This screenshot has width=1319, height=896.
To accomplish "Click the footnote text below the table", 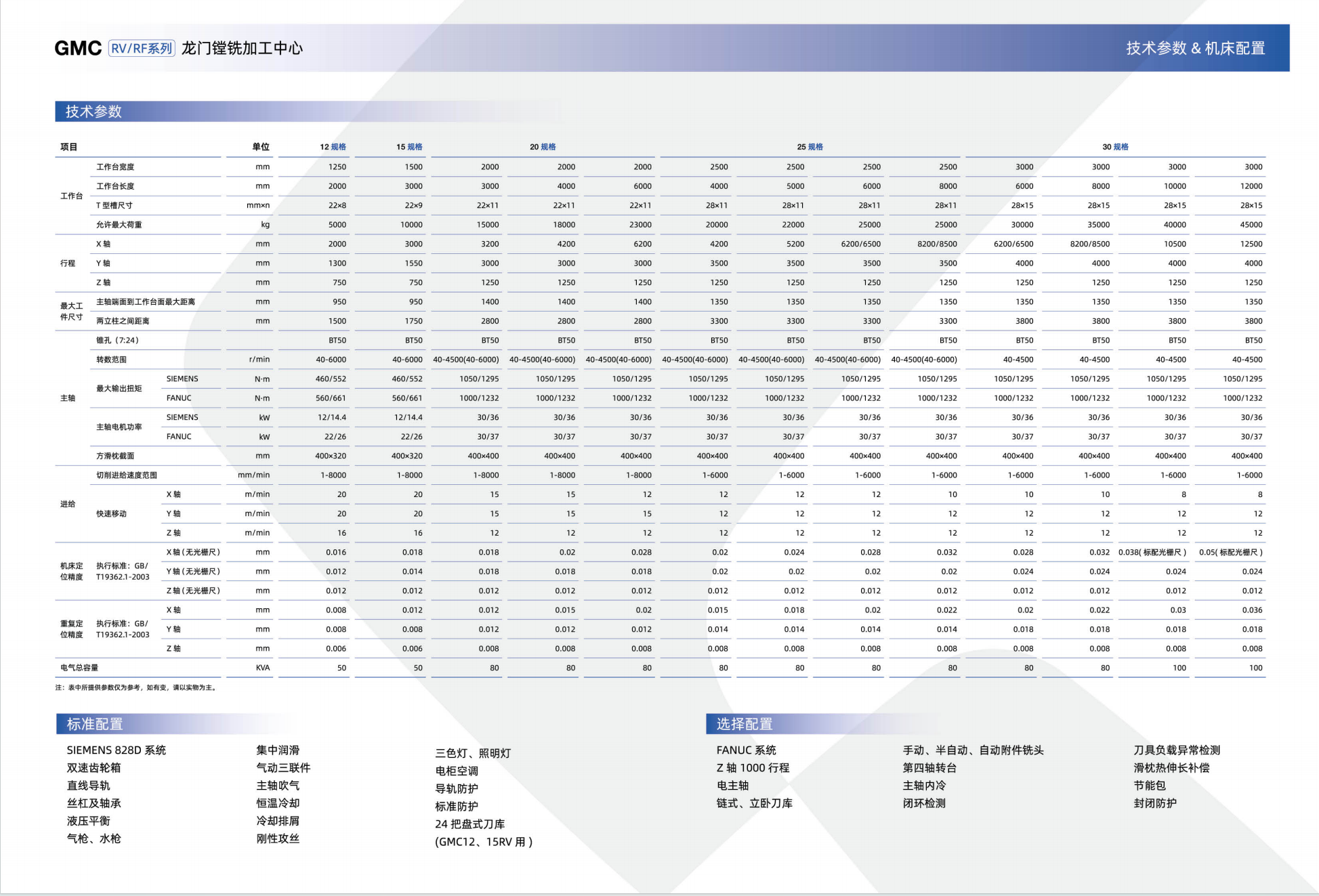I will point(136,687).
